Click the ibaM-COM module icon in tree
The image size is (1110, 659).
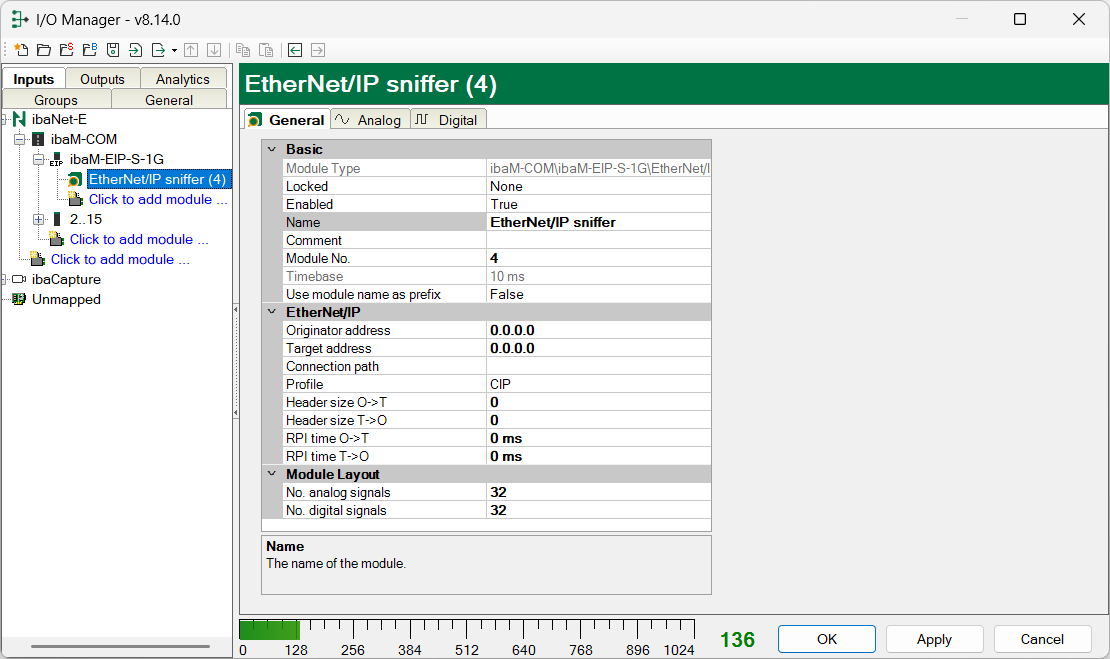pyautogui.click(x=38, y=139)
